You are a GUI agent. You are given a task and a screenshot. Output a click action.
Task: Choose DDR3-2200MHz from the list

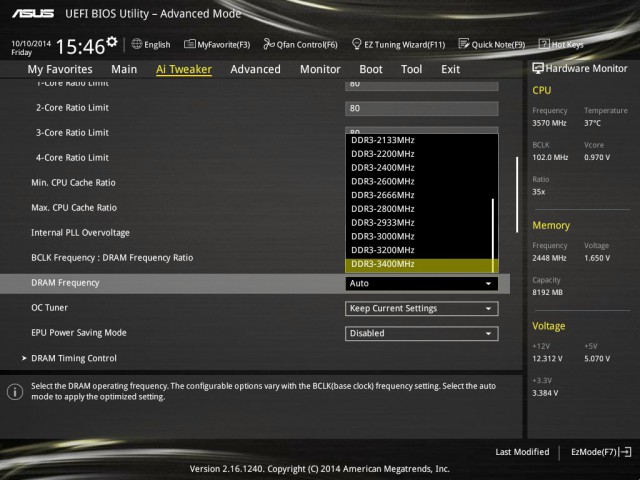pyautogui.click(x=419, y=154)
